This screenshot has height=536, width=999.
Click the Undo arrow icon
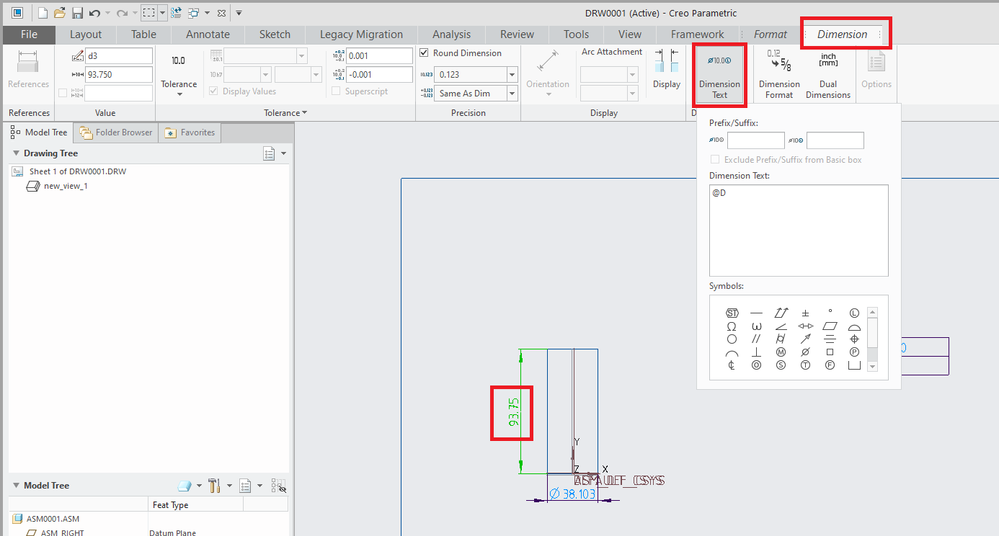94,12
